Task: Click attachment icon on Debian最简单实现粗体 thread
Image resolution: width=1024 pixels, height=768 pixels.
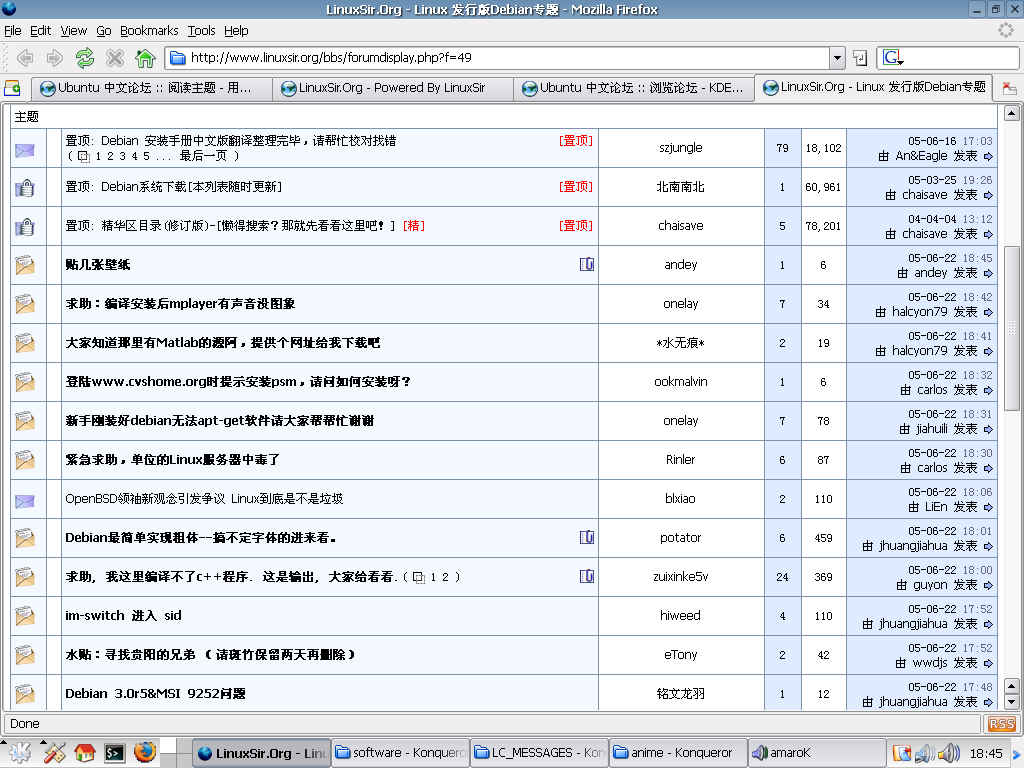Action: pyautogui.click(x=586, y=537)
